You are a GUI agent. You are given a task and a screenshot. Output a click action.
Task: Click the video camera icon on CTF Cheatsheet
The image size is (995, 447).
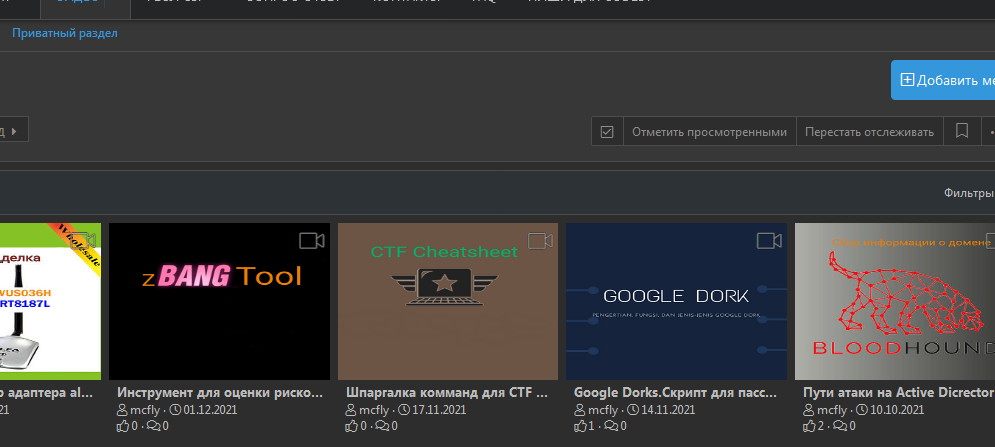point(540,241)
